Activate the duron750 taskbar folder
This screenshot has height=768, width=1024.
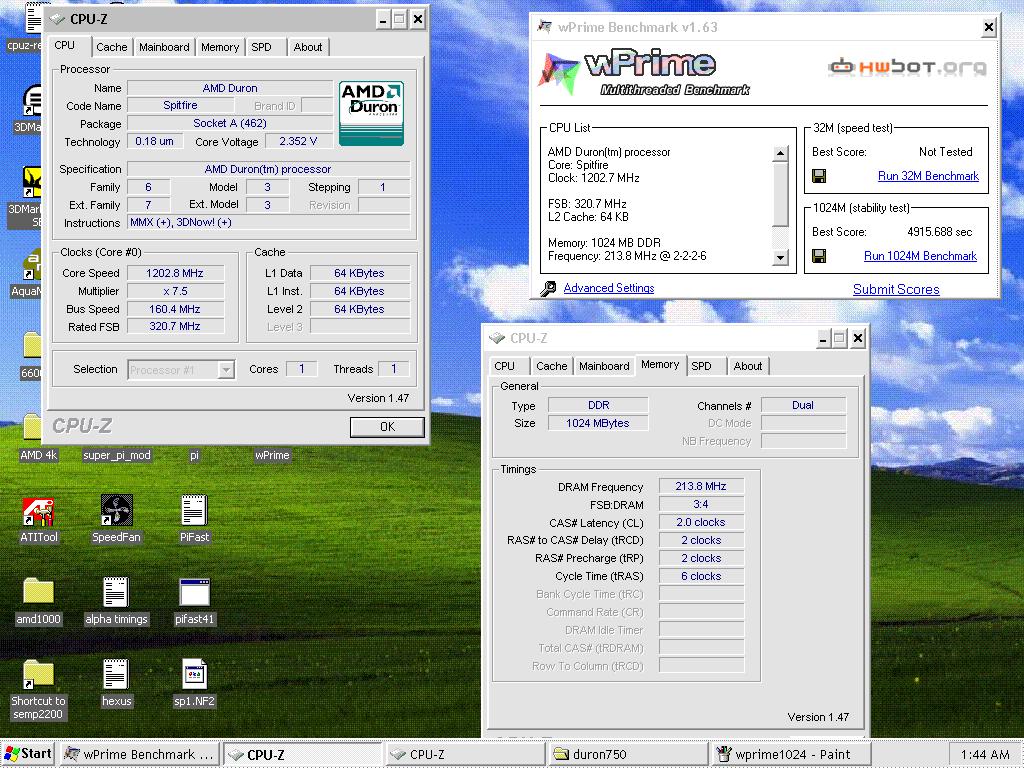[x=627, y=754]
